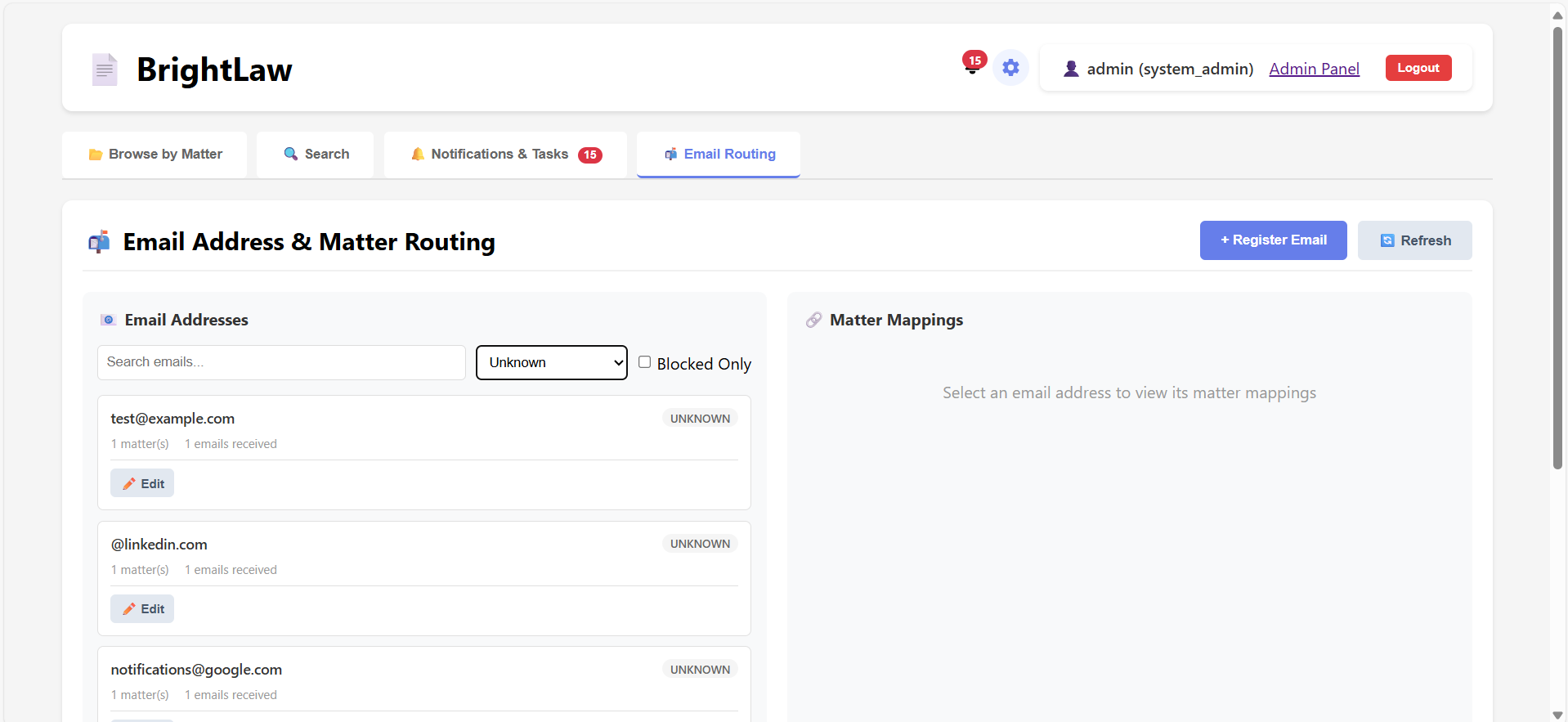
Task: Click the Refresh button
Action: click(1414, 240)
